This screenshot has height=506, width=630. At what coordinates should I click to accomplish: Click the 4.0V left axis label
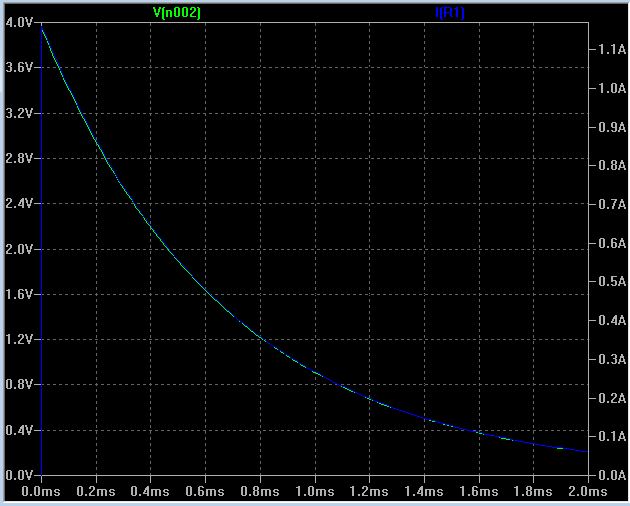tap(19, 22)
